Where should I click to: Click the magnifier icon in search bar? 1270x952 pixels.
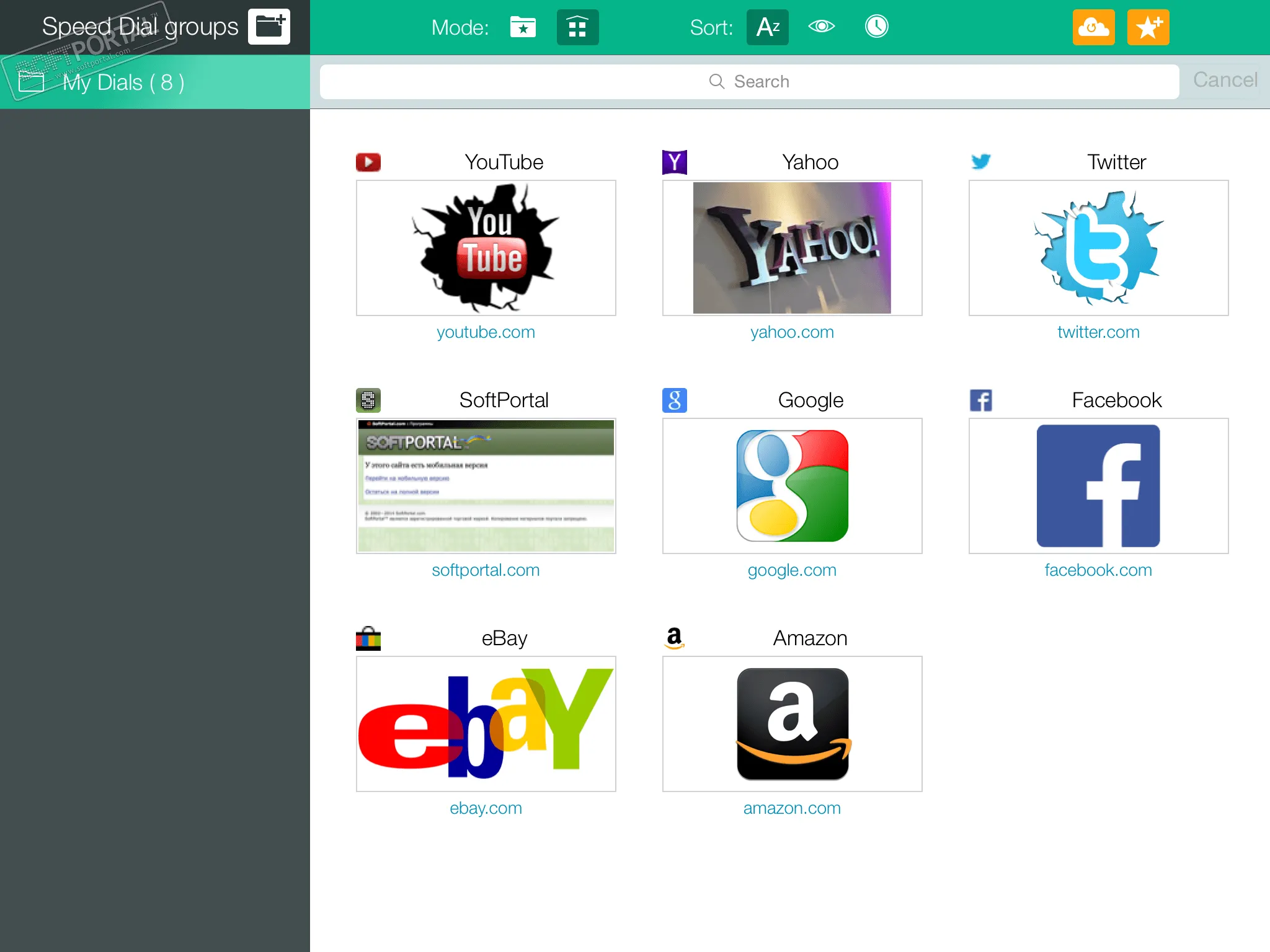[x=716, y=81]
